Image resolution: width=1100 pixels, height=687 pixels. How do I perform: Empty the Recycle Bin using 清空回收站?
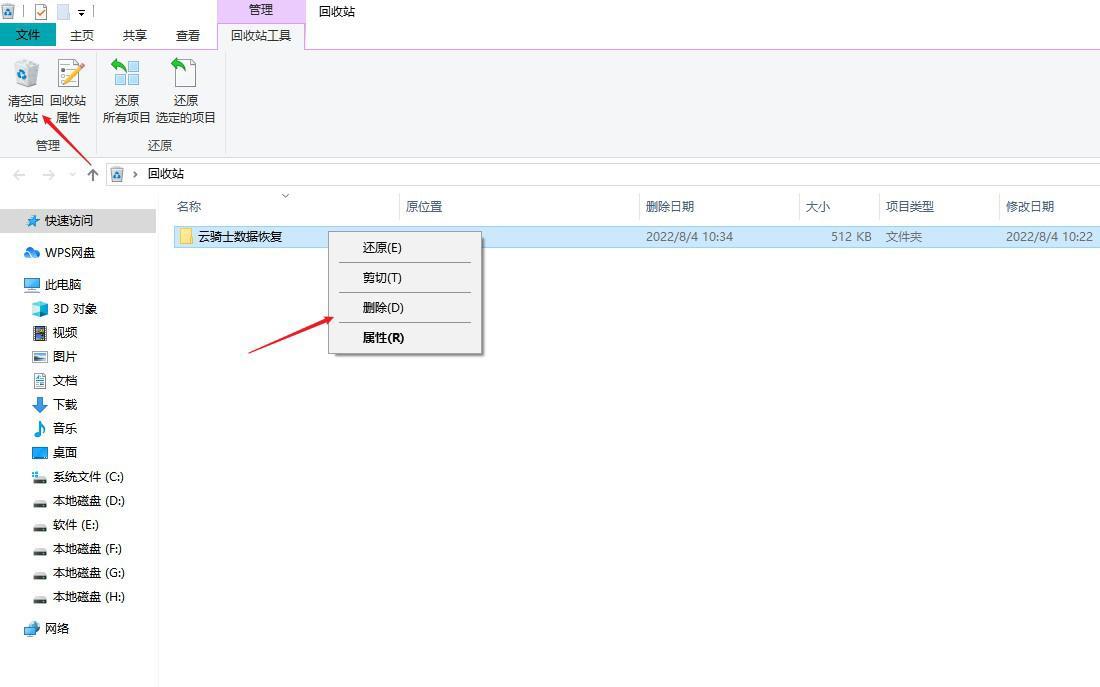coord(26,91)
